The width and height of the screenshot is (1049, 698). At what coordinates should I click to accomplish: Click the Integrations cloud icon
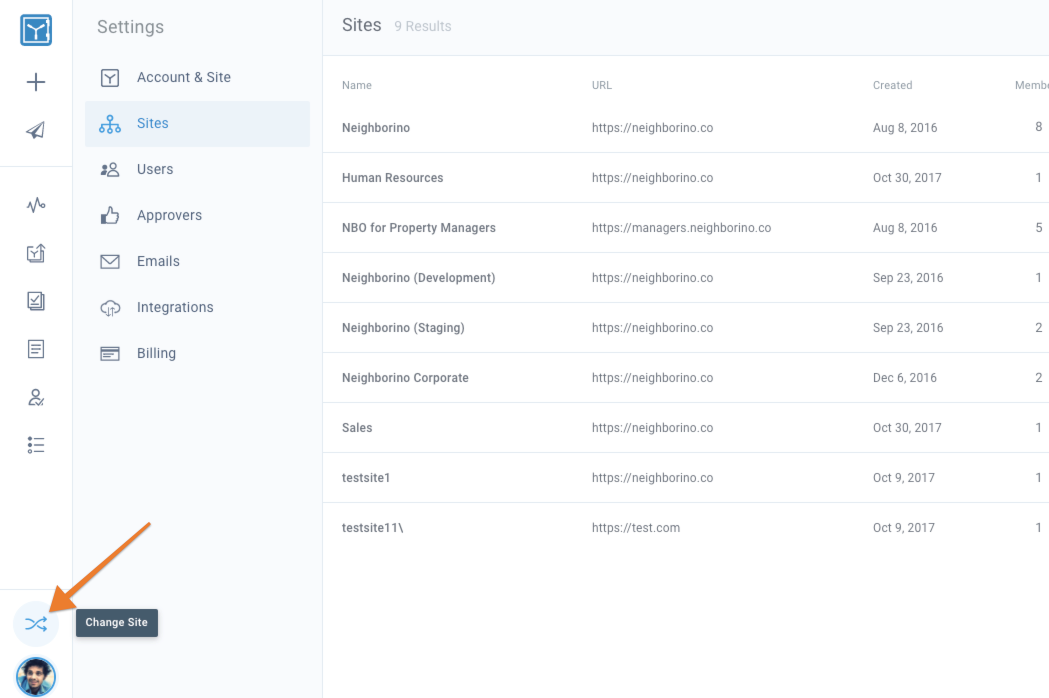pyautogui.click(x=110, y=308)
